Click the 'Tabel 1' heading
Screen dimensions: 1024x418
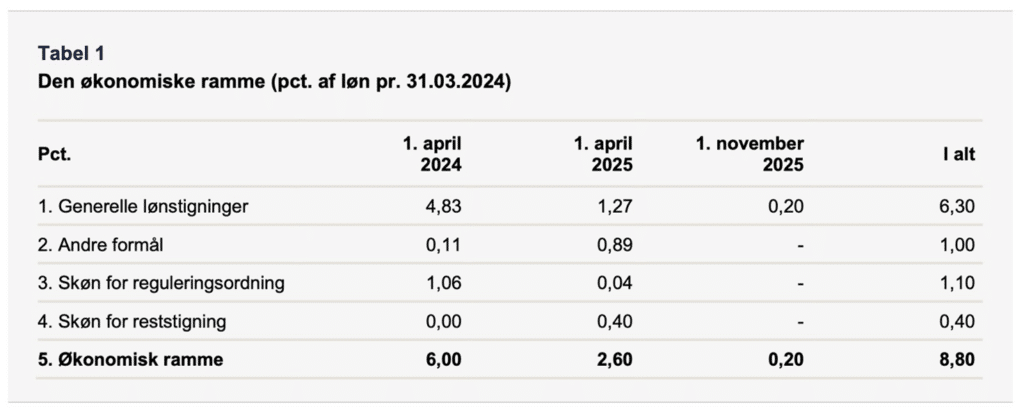pyautogui.click(x=71, y=54)
